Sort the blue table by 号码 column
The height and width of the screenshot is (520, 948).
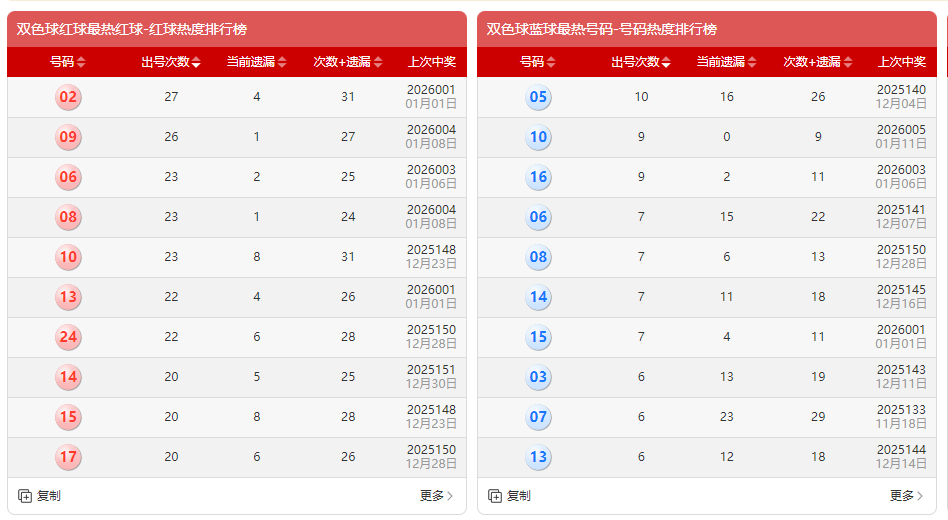tap(540, 62)
